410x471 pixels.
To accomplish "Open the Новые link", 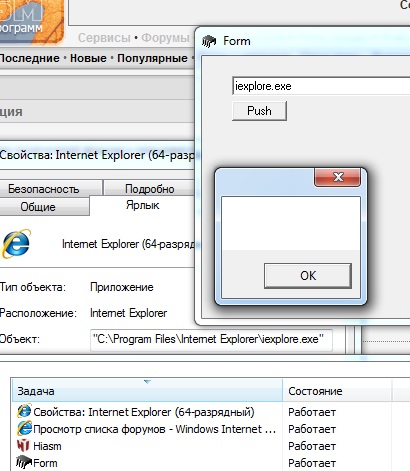I will (88, 58).
